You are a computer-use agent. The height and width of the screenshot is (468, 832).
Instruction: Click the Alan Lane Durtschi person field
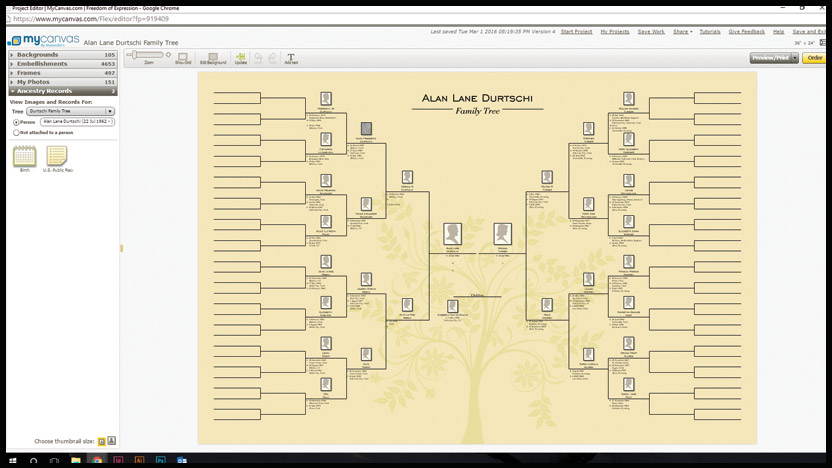tap(77, 122)
